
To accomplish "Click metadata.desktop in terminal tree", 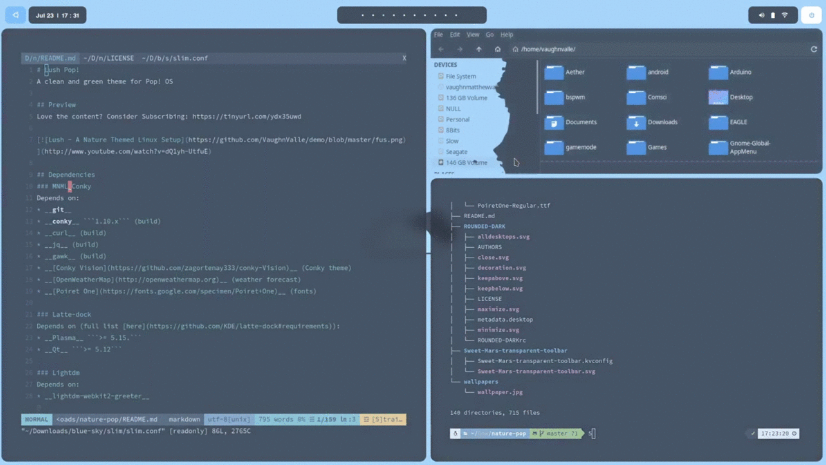I will click(505, 320).
